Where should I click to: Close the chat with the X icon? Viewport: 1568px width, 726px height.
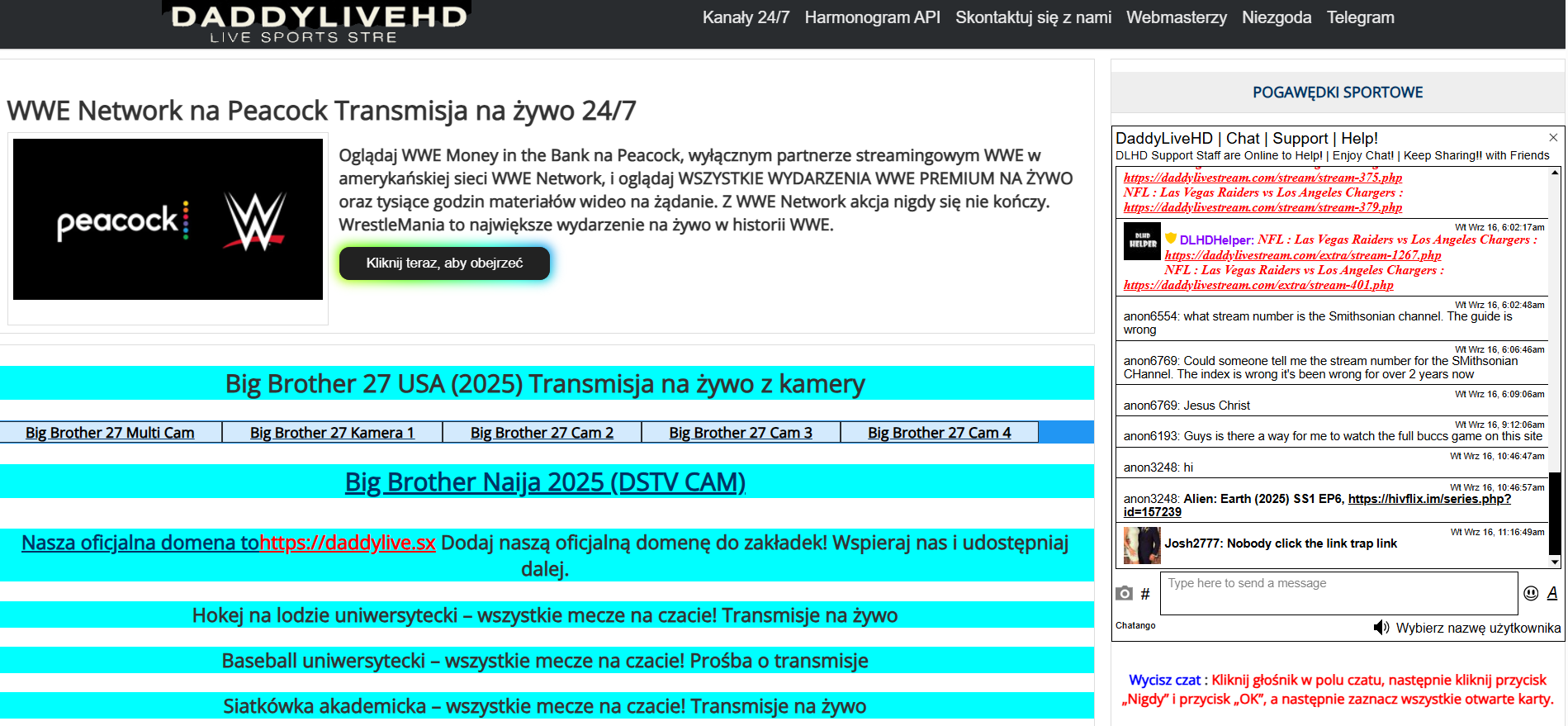(1553, 137)
